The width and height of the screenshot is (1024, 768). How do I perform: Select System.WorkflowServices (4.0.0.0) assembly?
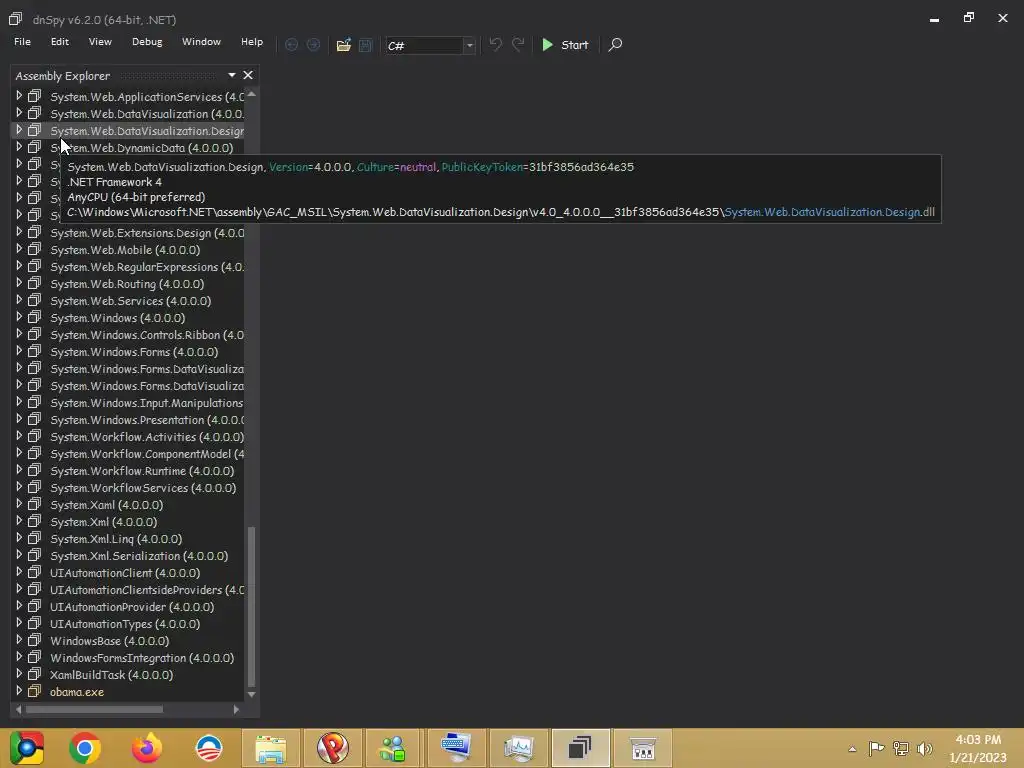(143, 488)
